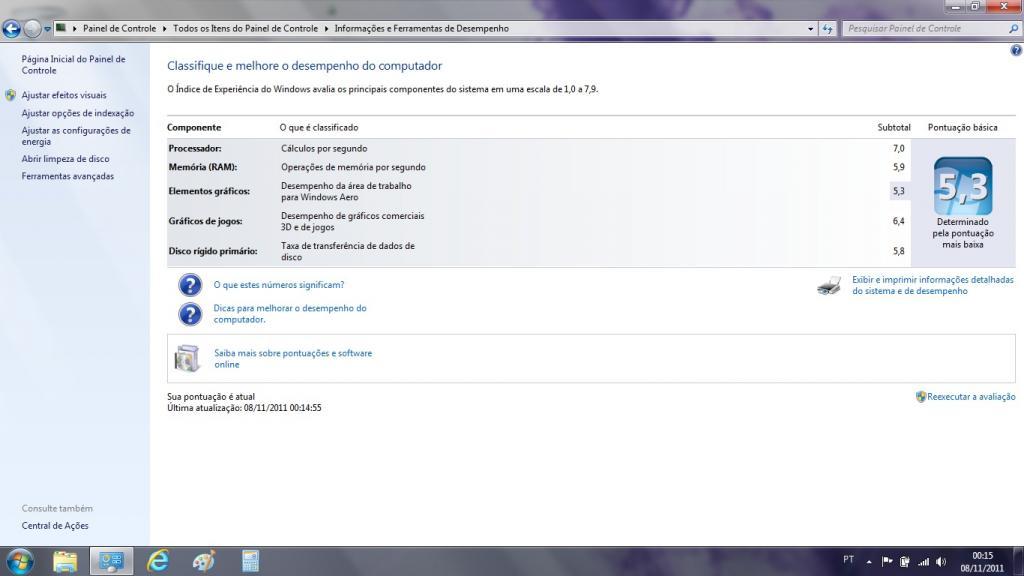Open the taskbar clock and date

pos(982,562)
